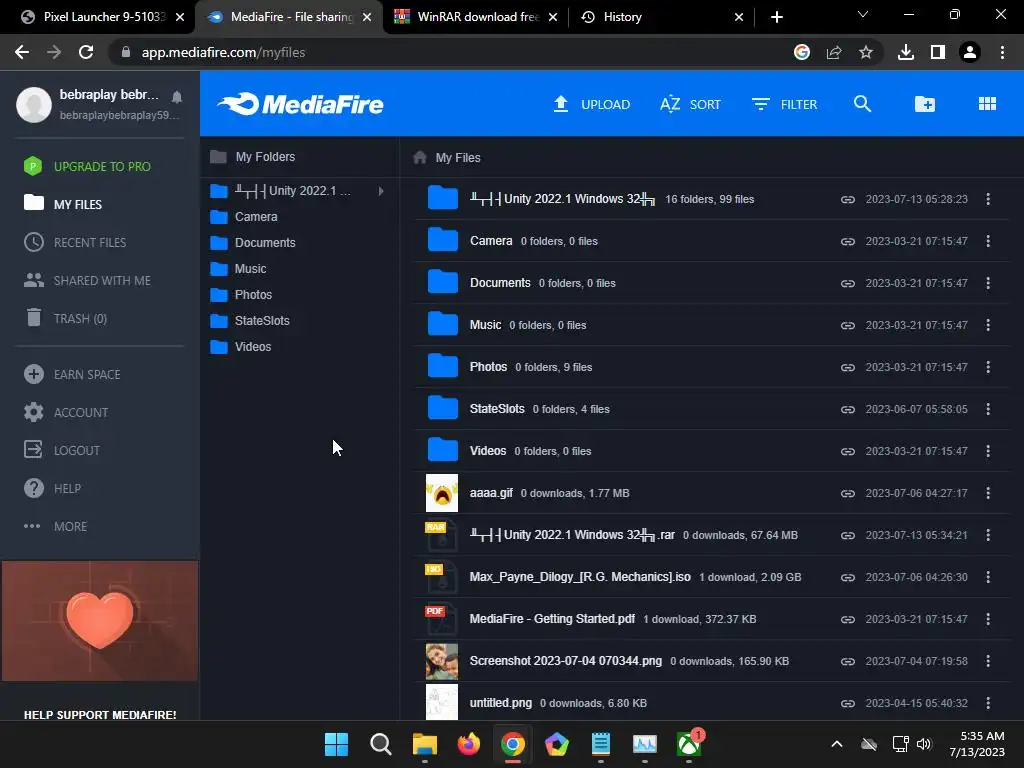
Task: Open options menu for Music folder
Action: 988,325
